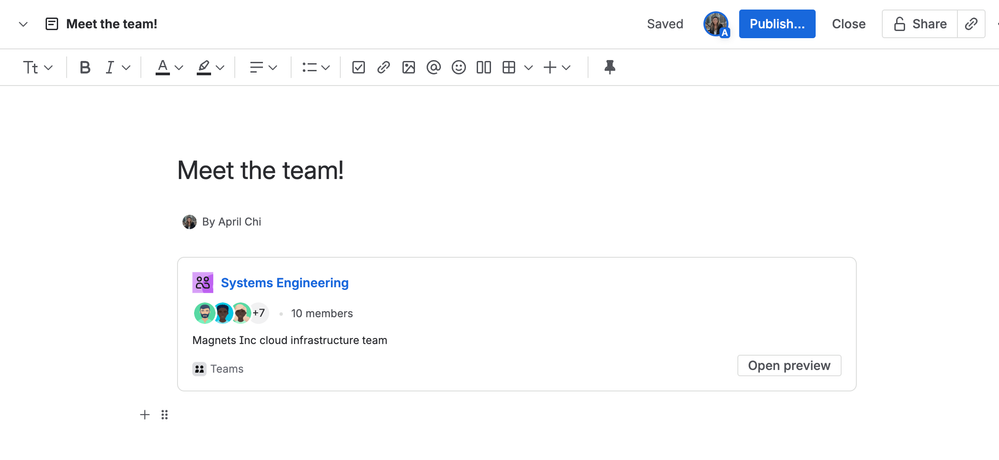
Task: Click the Meet the team! title field
Action: point(261,171)
